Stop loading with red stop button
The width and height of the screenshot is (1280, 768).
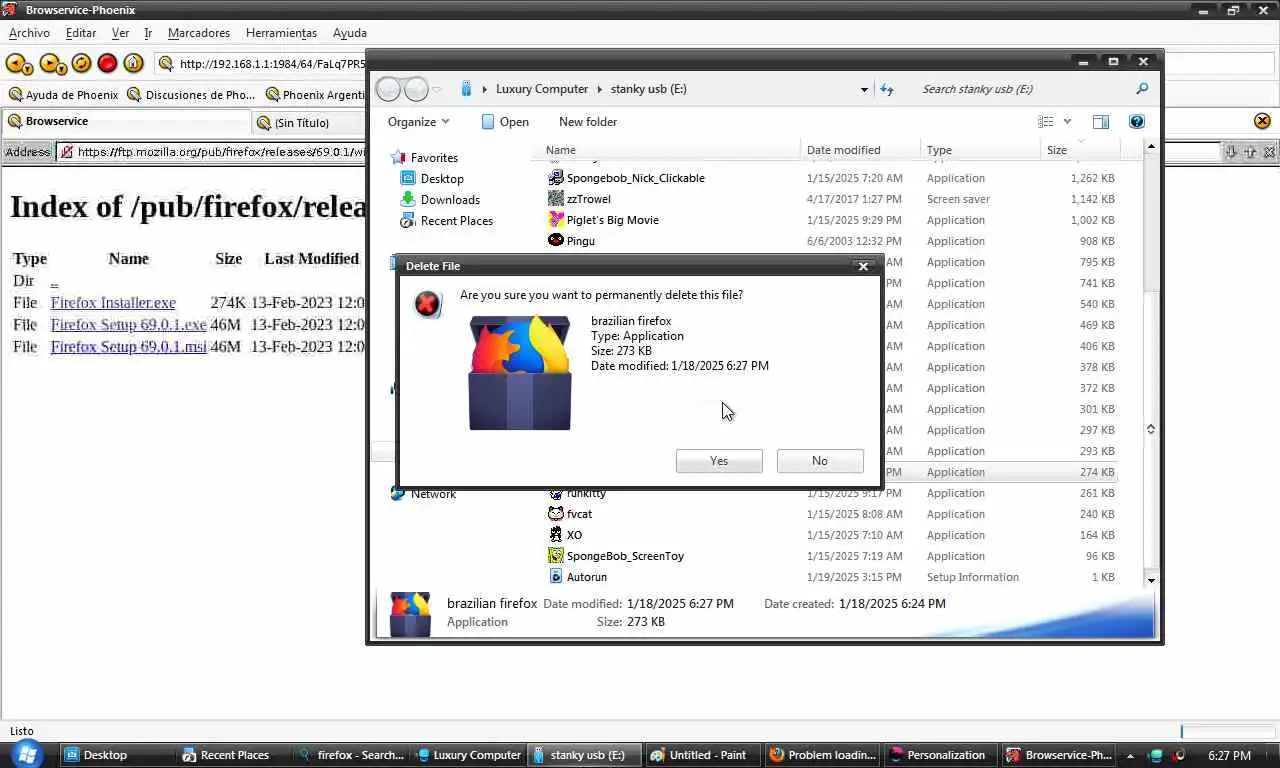click(107, 64)
